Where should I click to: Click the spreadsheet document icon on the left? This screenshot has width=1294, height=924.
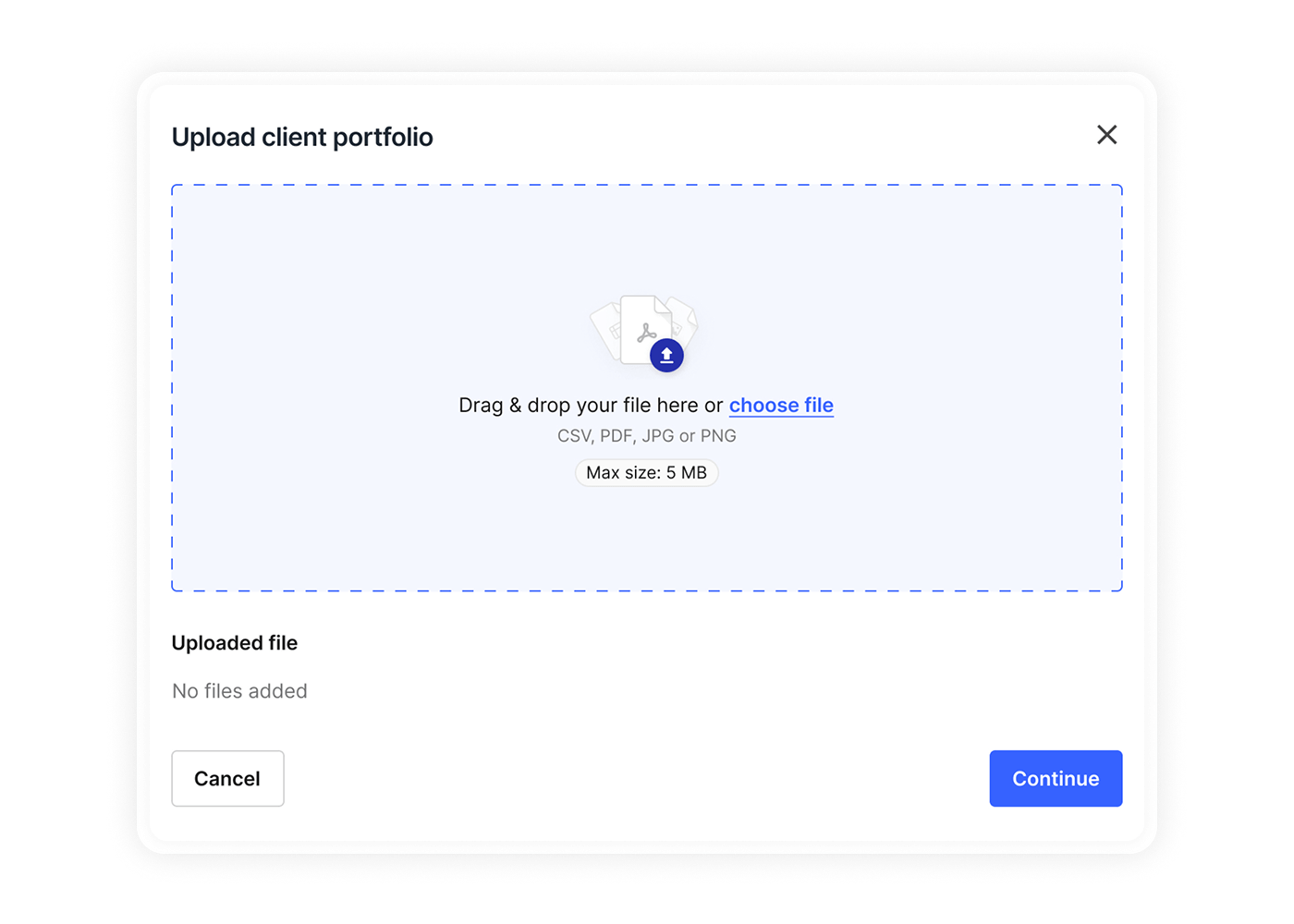(607, 330)
